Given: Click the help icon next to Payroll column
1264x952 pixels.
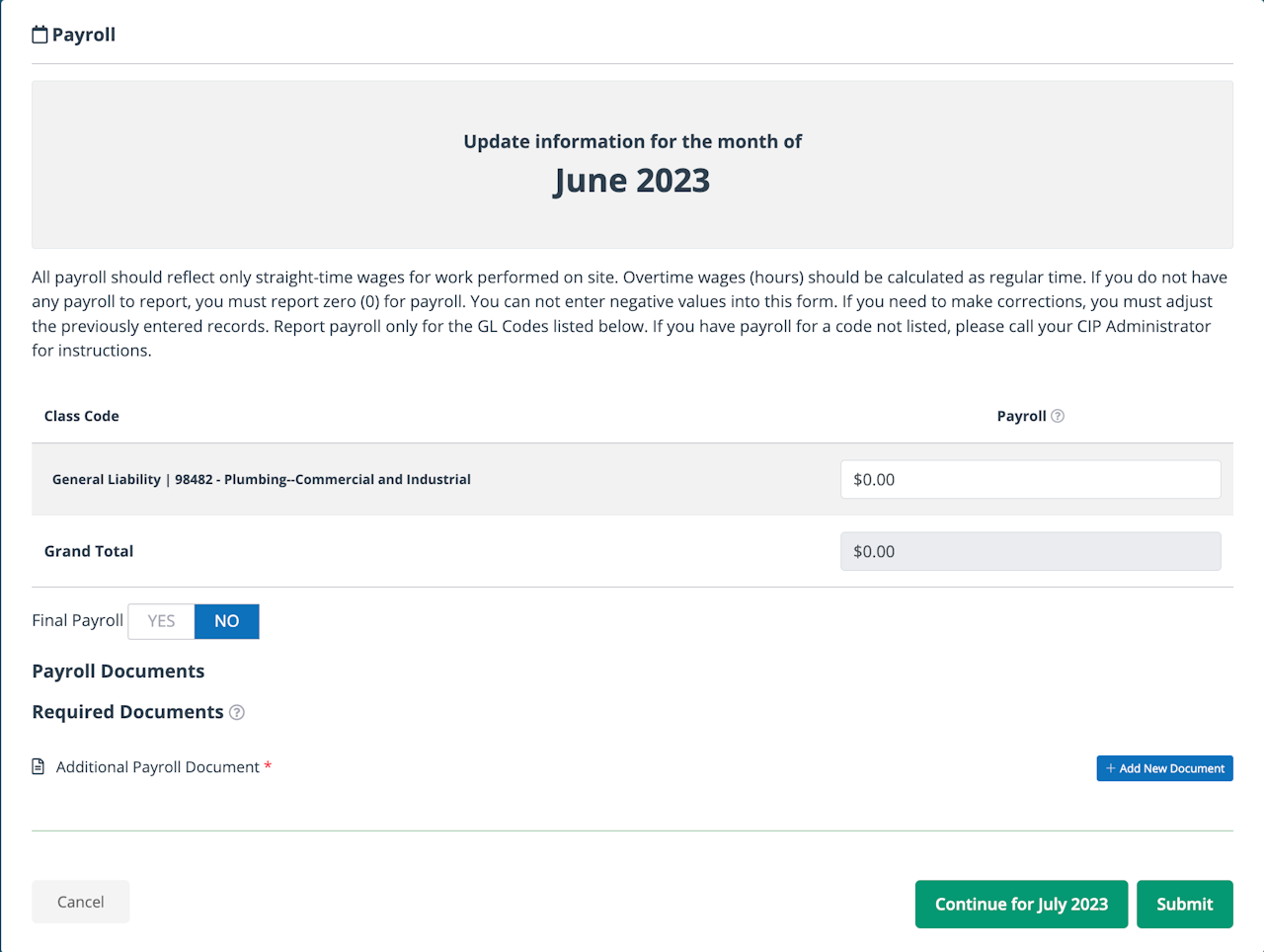Looking at the screenshot, I should [1058, 416].
